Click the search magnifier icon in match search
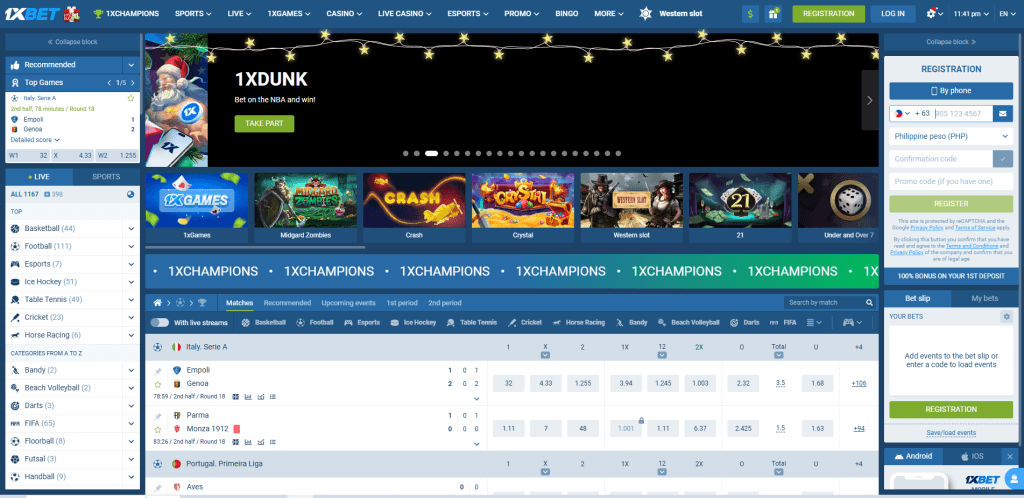1024x498 pixels. coord(869,303)
